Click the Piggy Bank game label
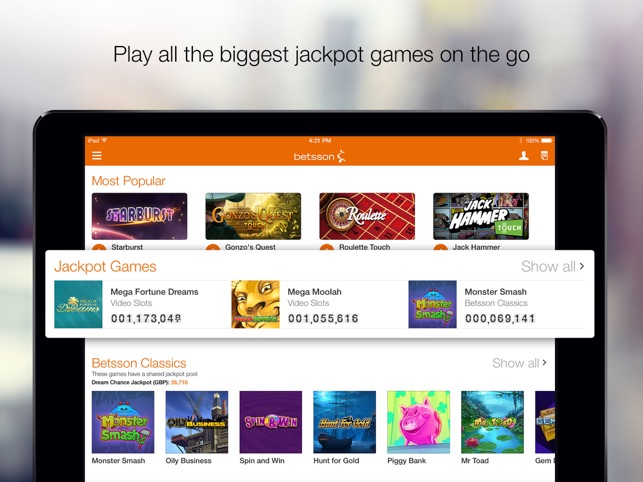The image size is (643, 482). point(406,461)
